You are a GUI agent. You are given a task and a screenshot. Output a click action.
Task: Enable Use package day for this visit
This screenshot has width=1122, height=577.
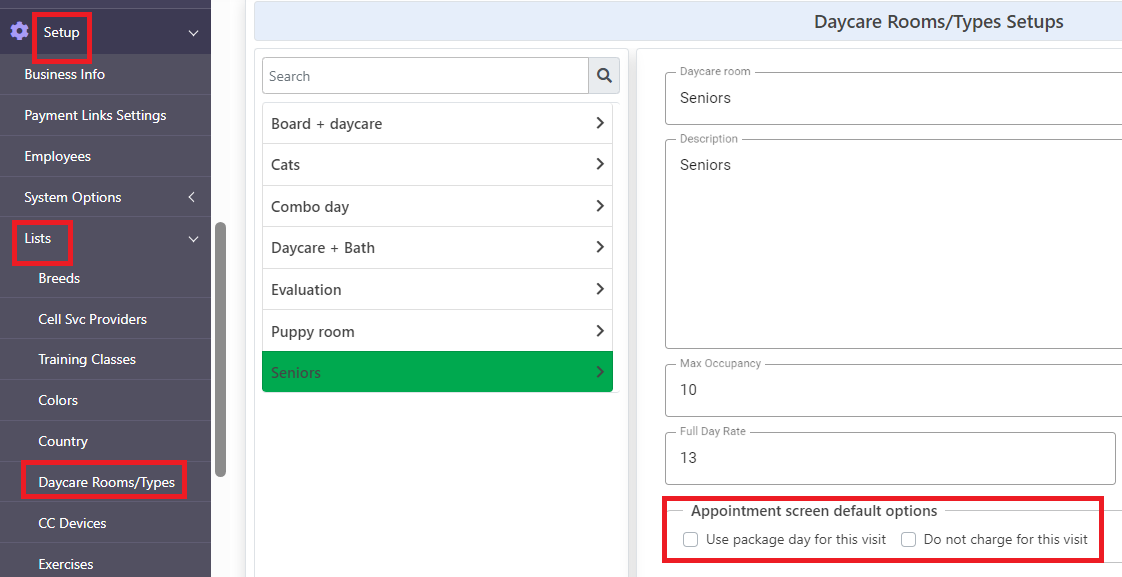pos(691,539)
